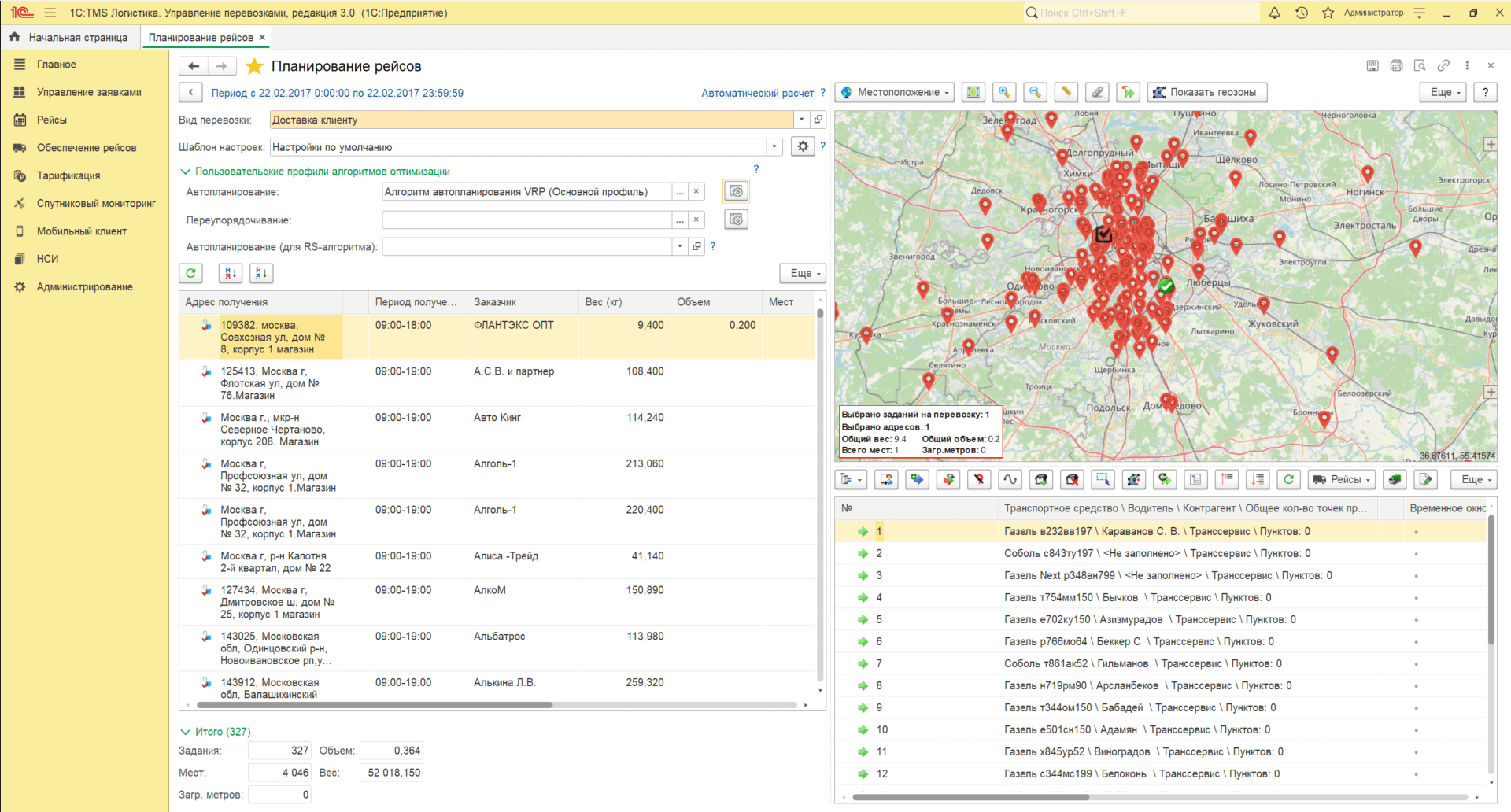
Task: Collapse the Итого (327) totals section
Action: (x=186, y=732)
